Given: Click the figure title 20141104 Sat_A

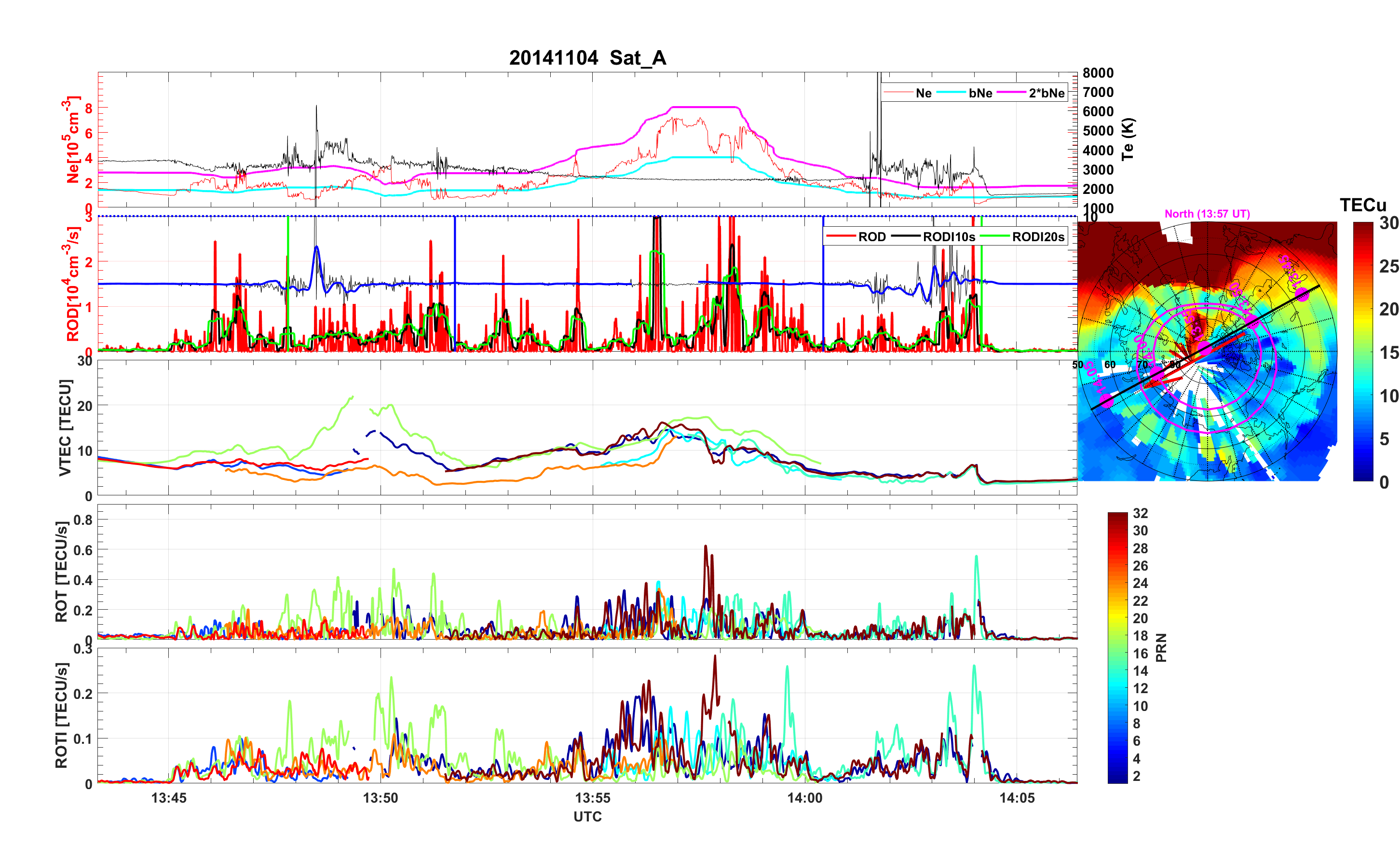Looking at the screenshot, I should pos(587,58).
